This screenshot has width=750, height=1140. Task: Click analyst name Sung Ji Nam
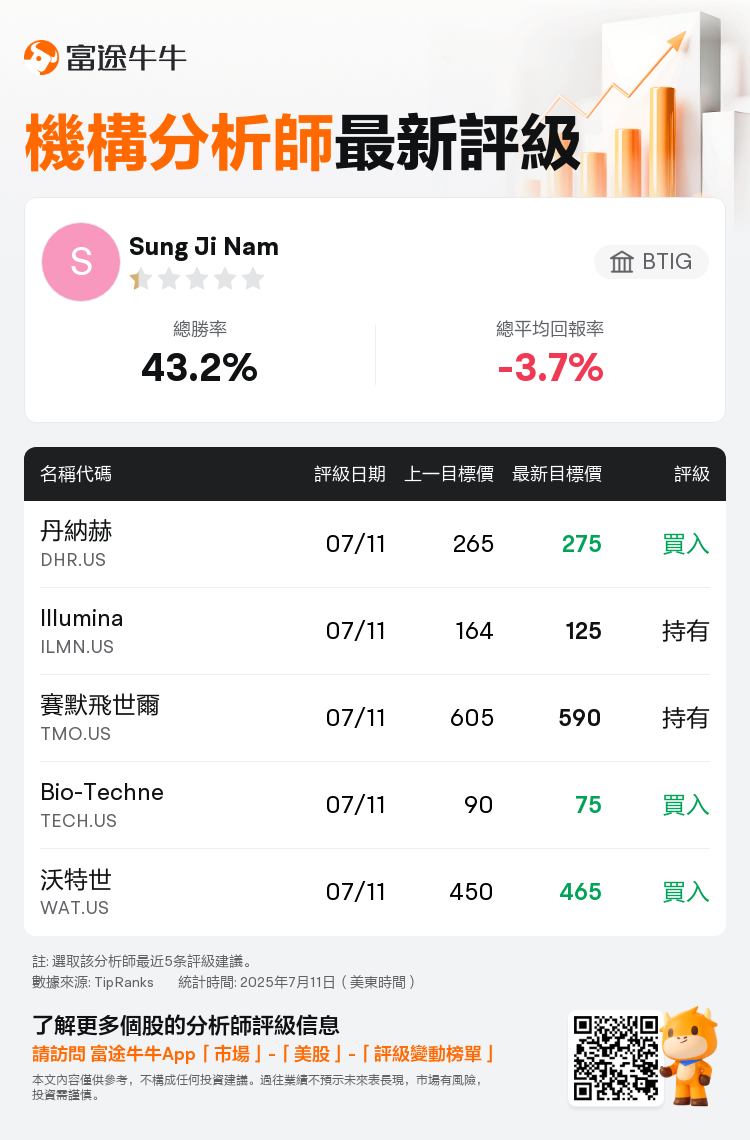coord(203,247)
